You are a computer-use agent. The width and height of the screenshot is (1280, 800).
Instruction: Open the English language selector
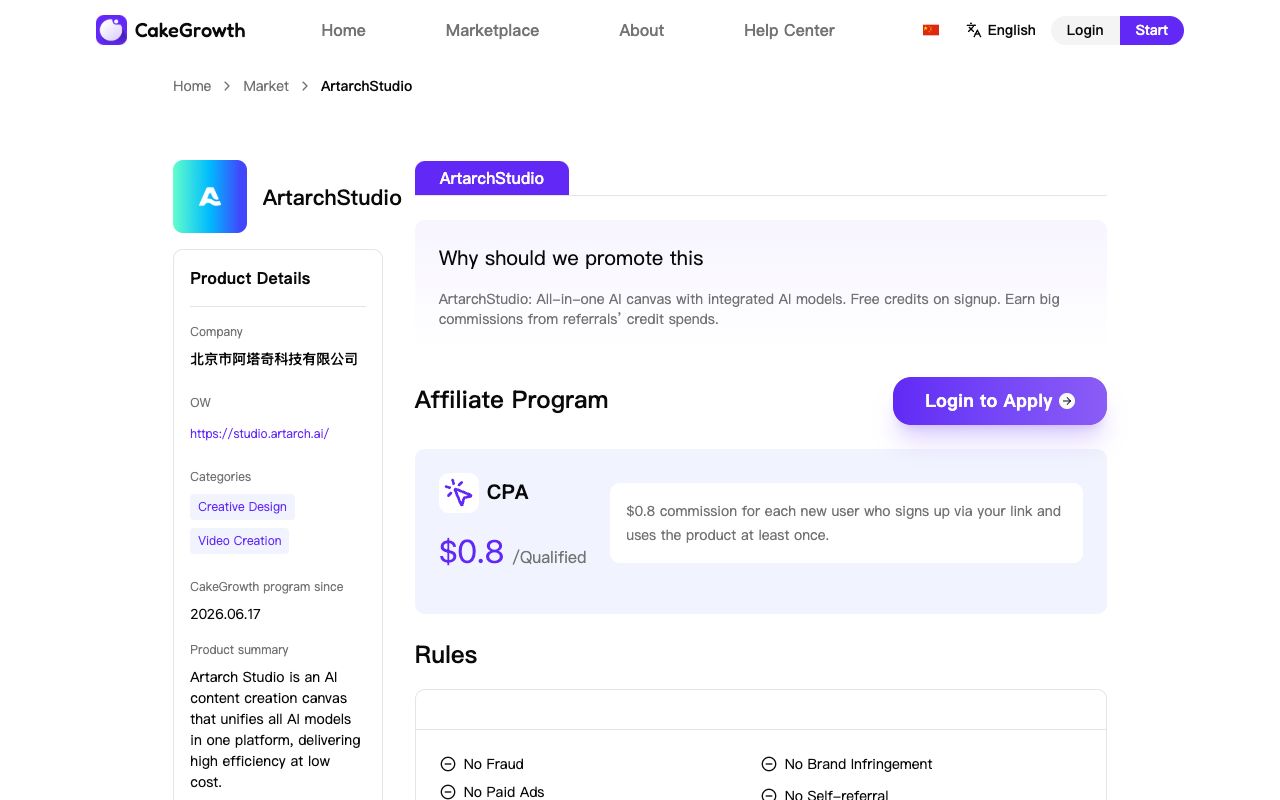point(1001,30)
